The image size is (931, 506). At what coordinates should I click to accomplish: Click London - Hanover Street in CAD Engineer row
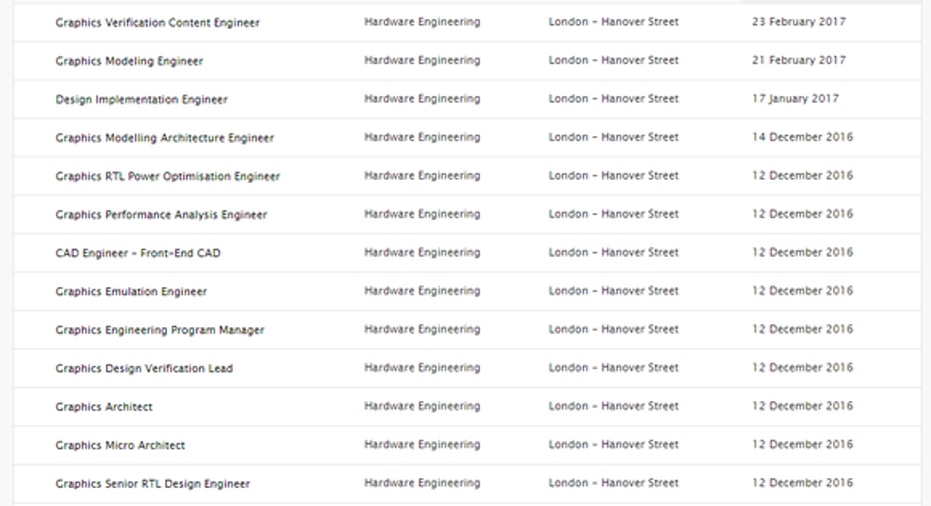click(613, 252)
